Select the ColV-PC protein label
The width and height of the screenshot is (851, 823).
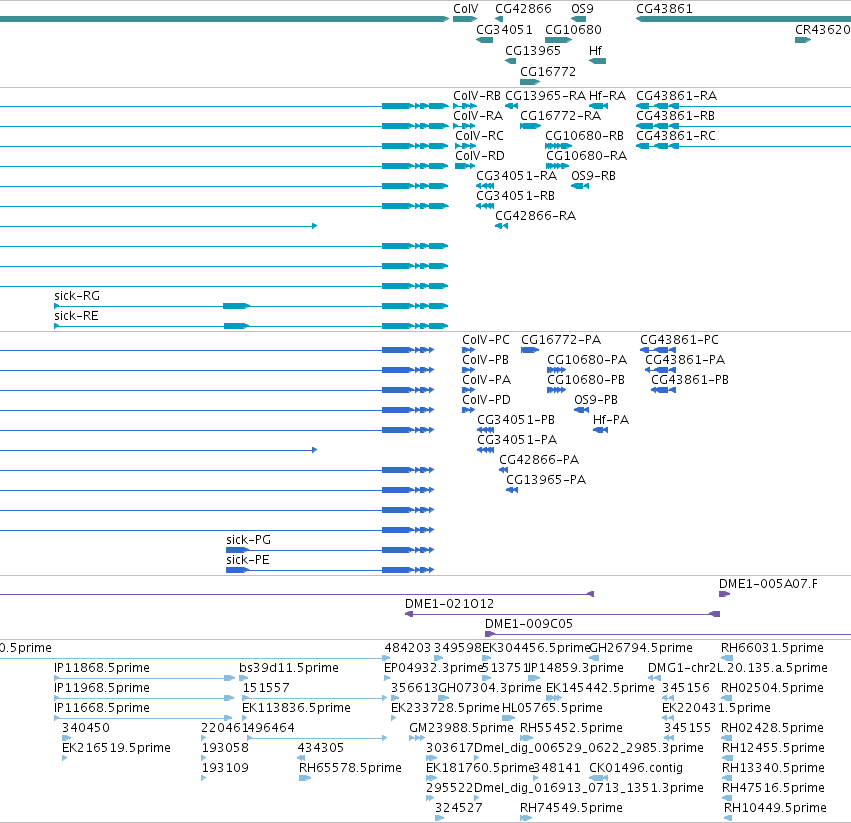(x=486, y=340)
